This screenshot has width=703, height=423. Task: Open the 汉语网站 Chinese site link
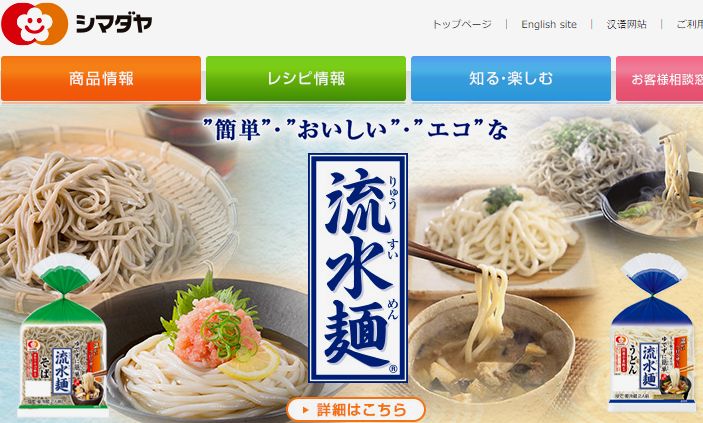(x=626, y=24)
